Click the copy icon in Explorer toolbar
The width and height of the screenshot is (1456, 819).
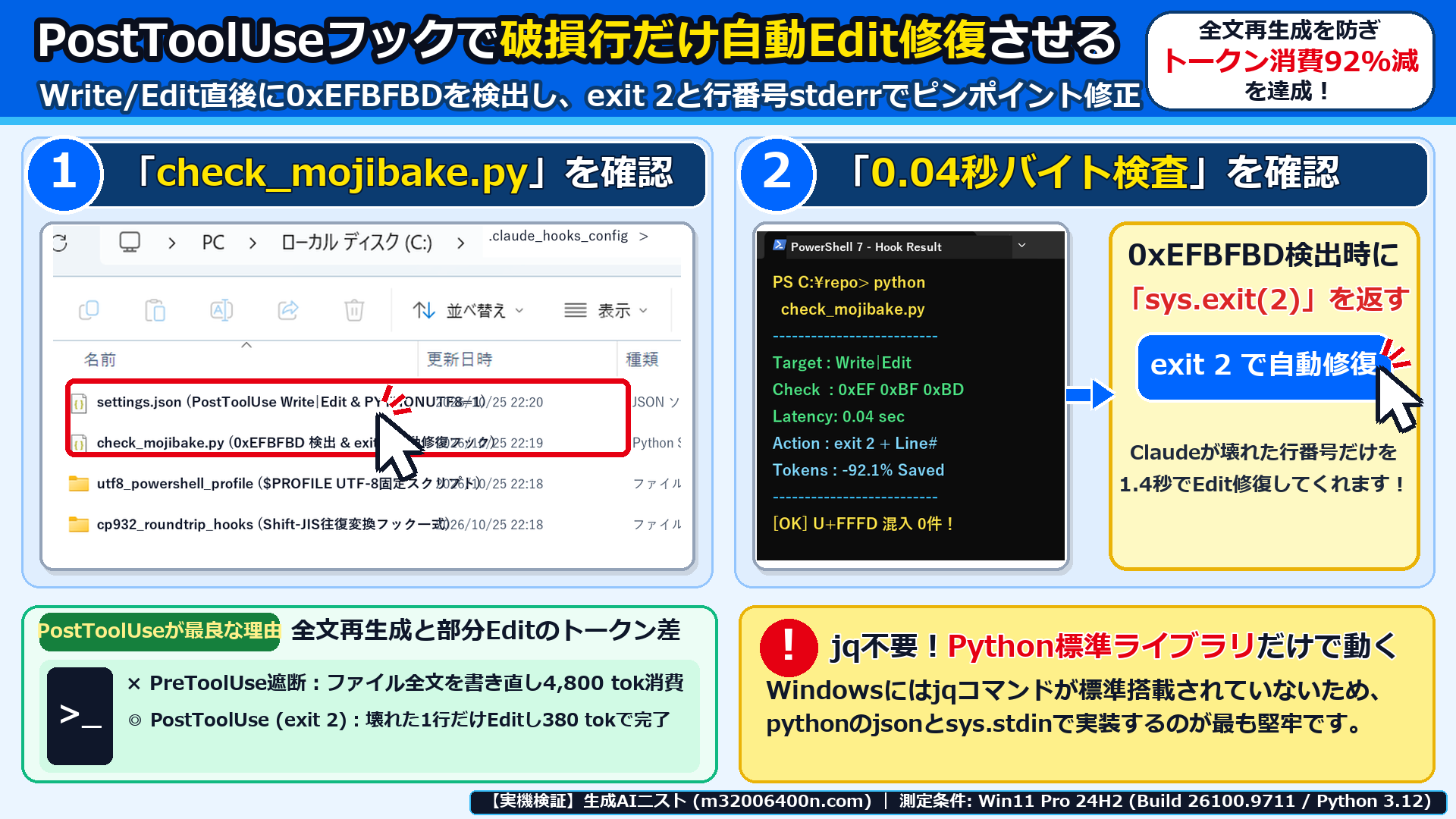pos(89,310)
